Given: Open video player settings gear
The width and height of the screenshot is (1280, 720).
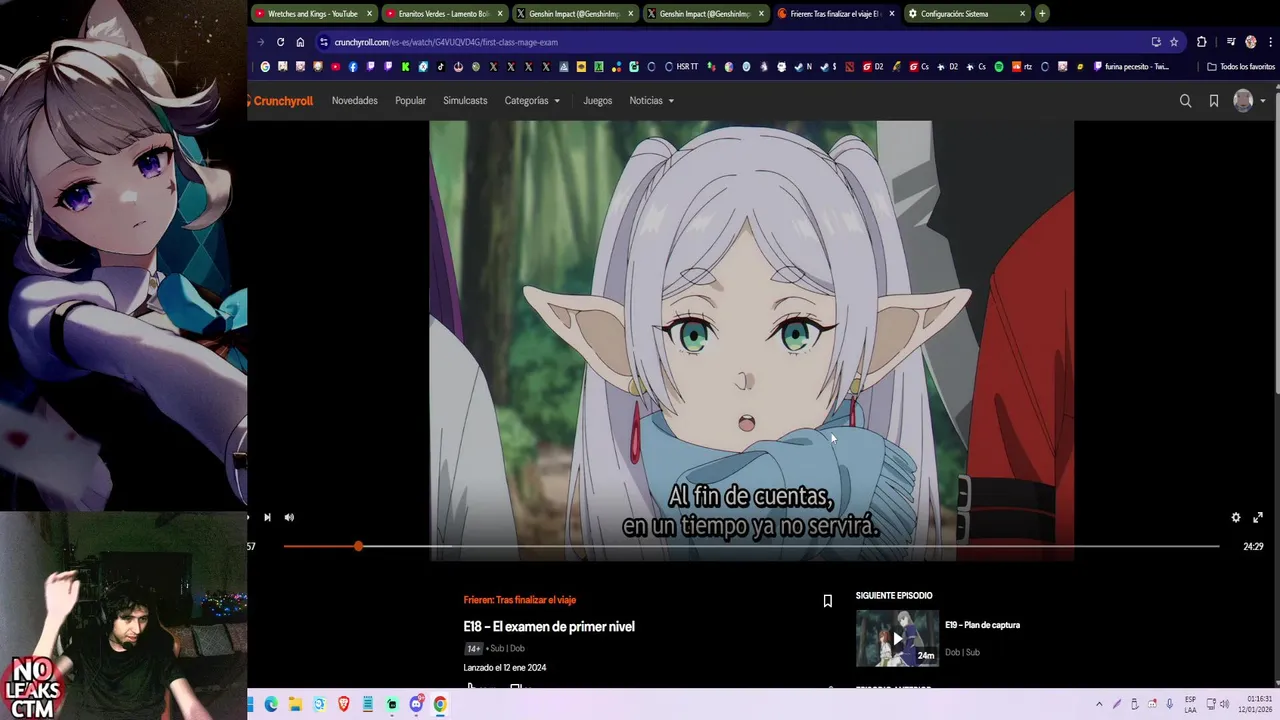Looking at the screenshot, I should pos(1236,517).
